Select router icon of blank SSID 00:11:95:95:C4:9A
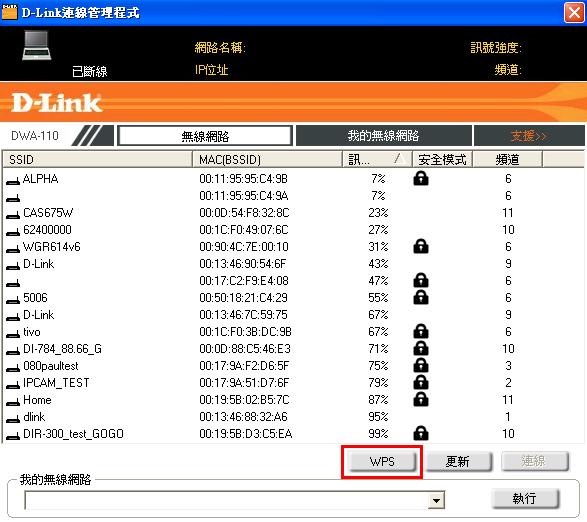This screenshot has height=522, width=587. tap(13, 198)
